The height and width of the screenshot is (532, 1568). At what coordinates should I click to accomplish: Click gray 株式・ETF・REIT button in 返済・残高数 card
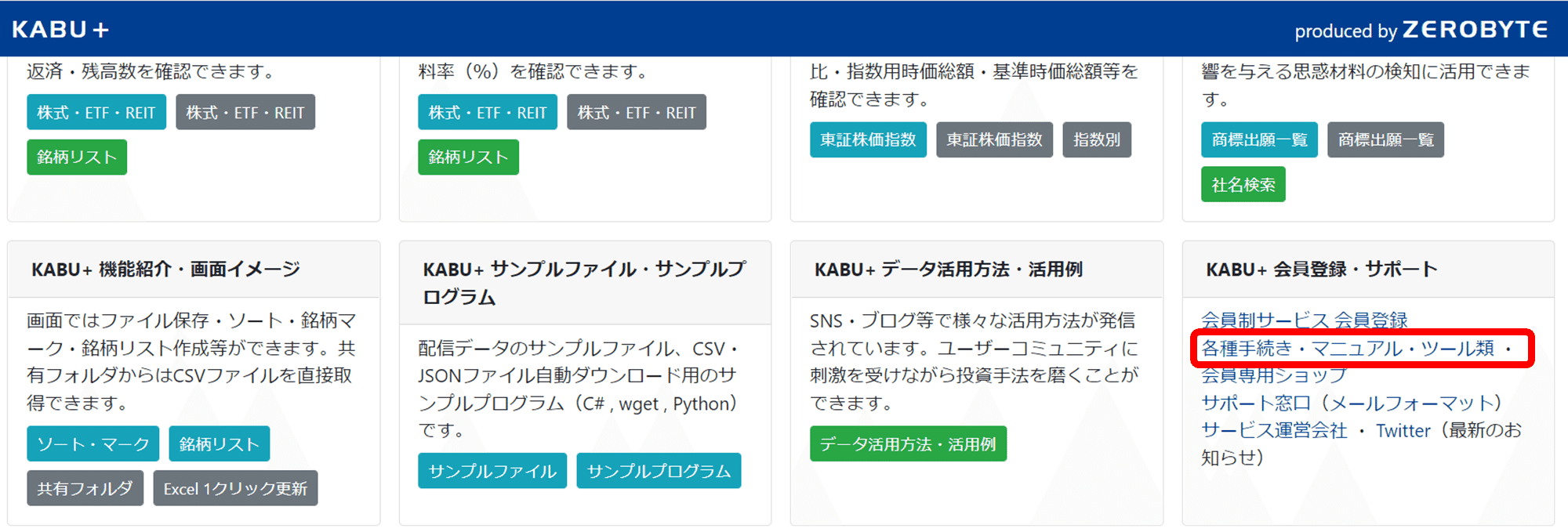tap(245, 112)
